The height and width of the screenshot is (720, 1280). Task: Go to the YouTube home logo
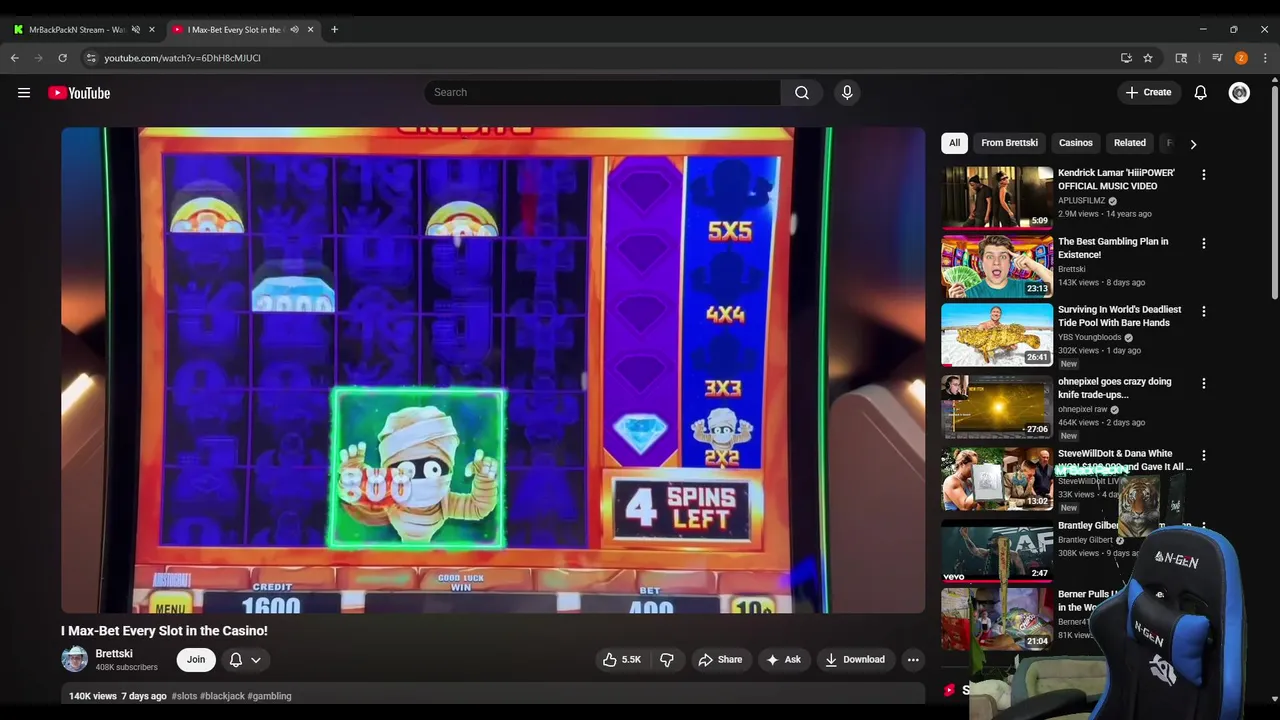click(79, 93)
